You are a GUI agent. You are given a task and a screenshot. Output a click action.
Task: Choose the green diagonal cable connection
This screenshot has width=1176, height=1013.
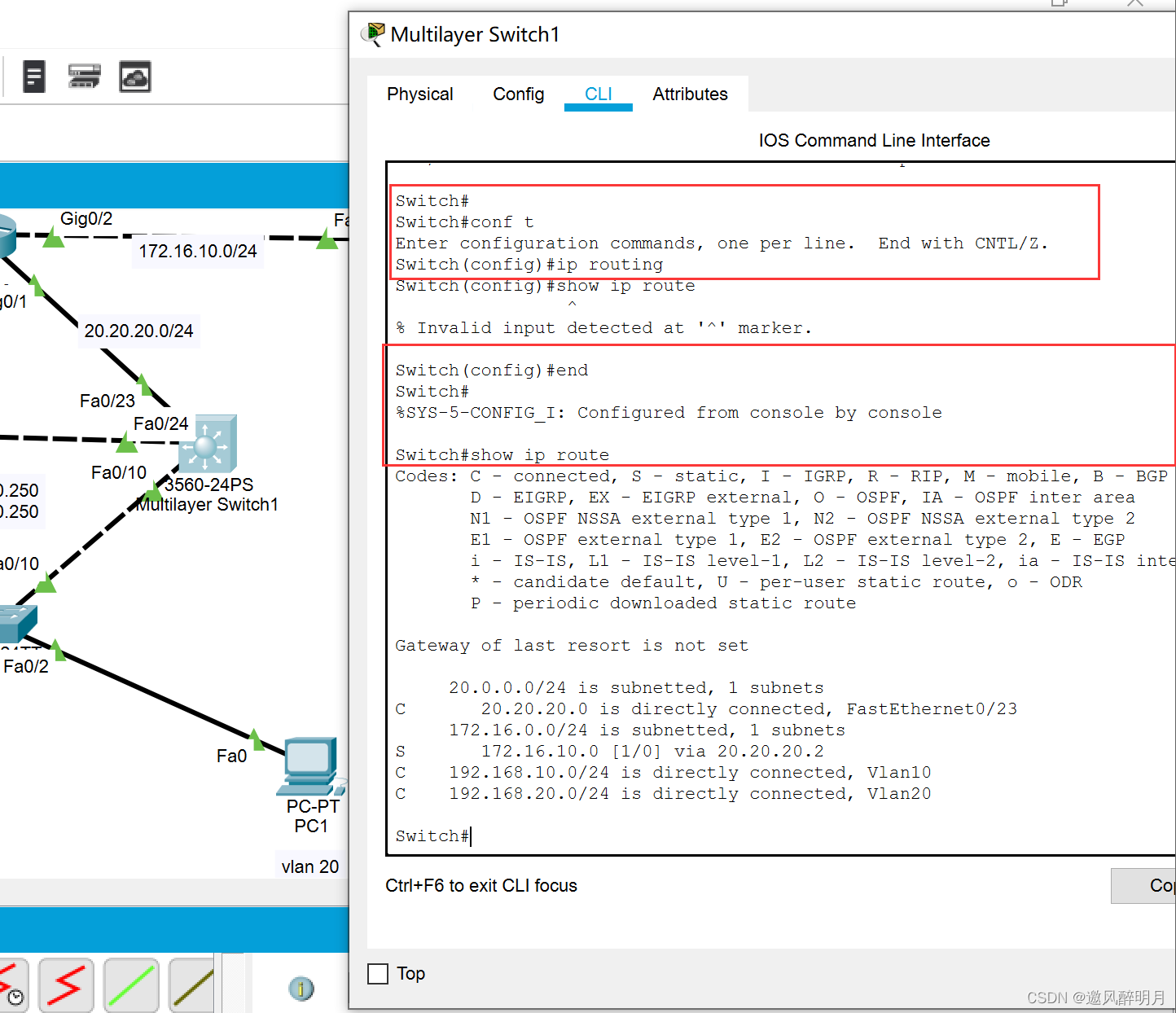click(131, 985)
